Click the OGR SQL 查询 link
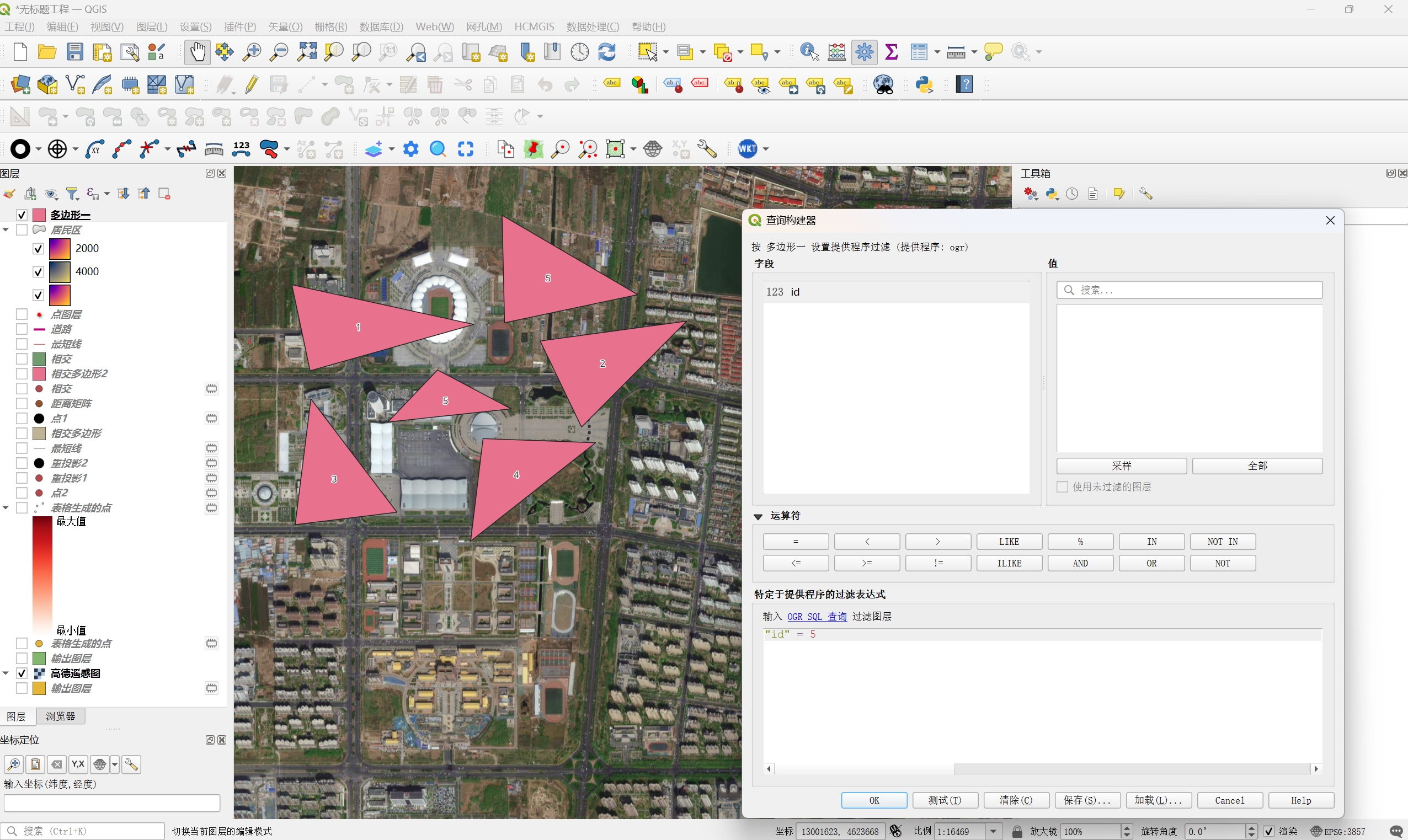 817,617
